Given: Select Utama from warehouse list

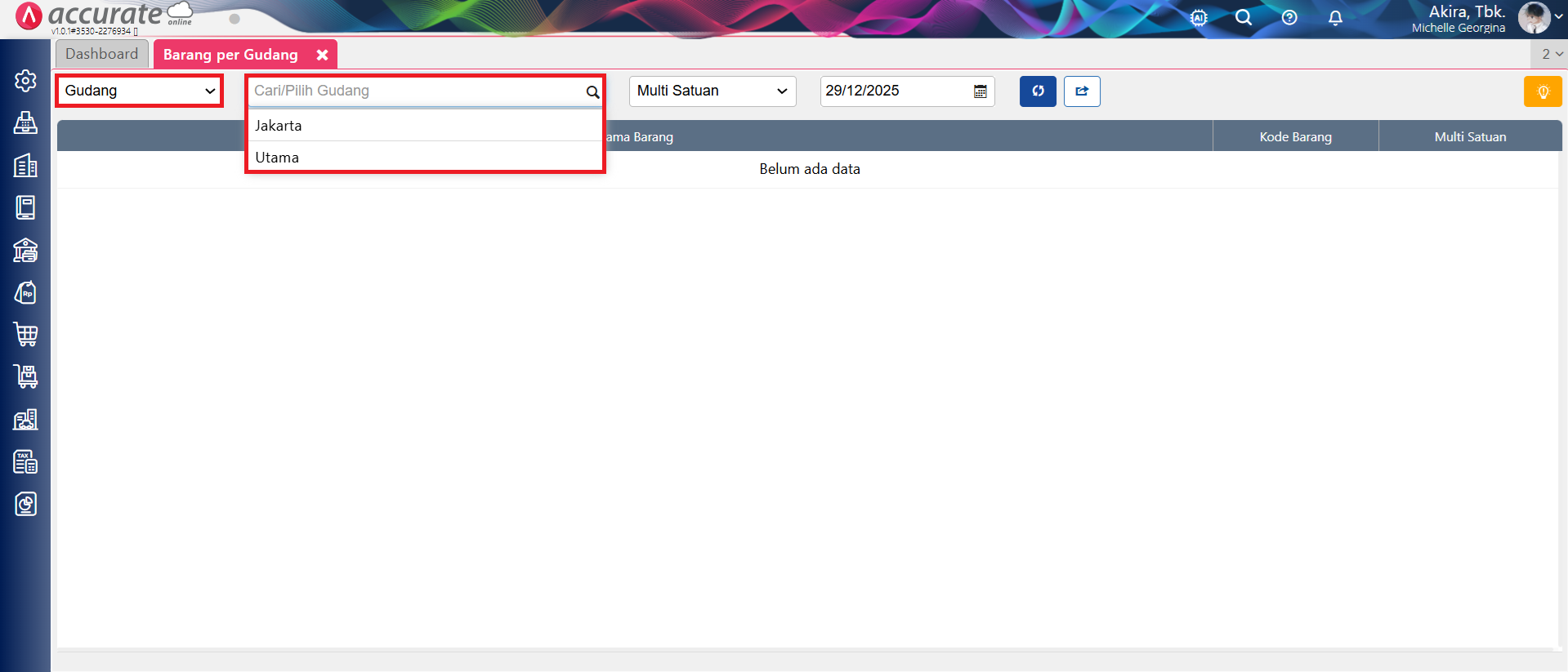Looking at the screenshot, I should pyautogui.click(x=277, y=158).
